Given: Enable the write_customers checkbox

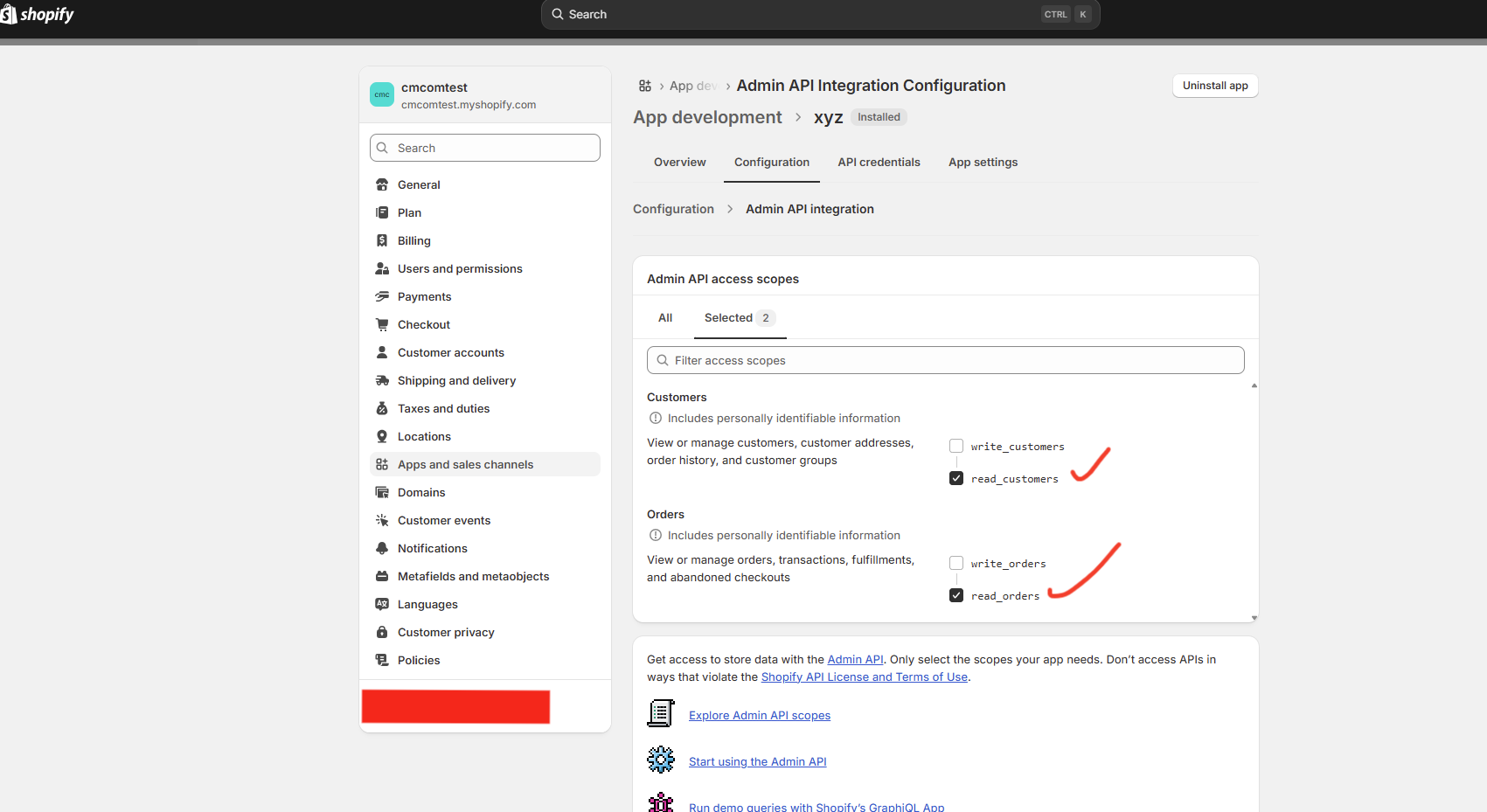Looking at the screenshot, I should click(x=956, y=446).
